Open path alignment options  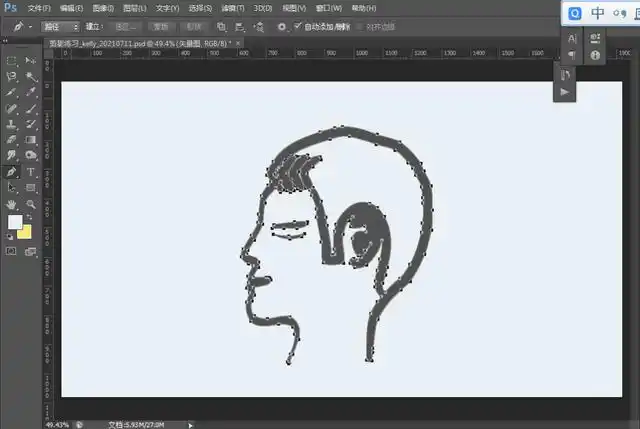click(x=240, y=27)
